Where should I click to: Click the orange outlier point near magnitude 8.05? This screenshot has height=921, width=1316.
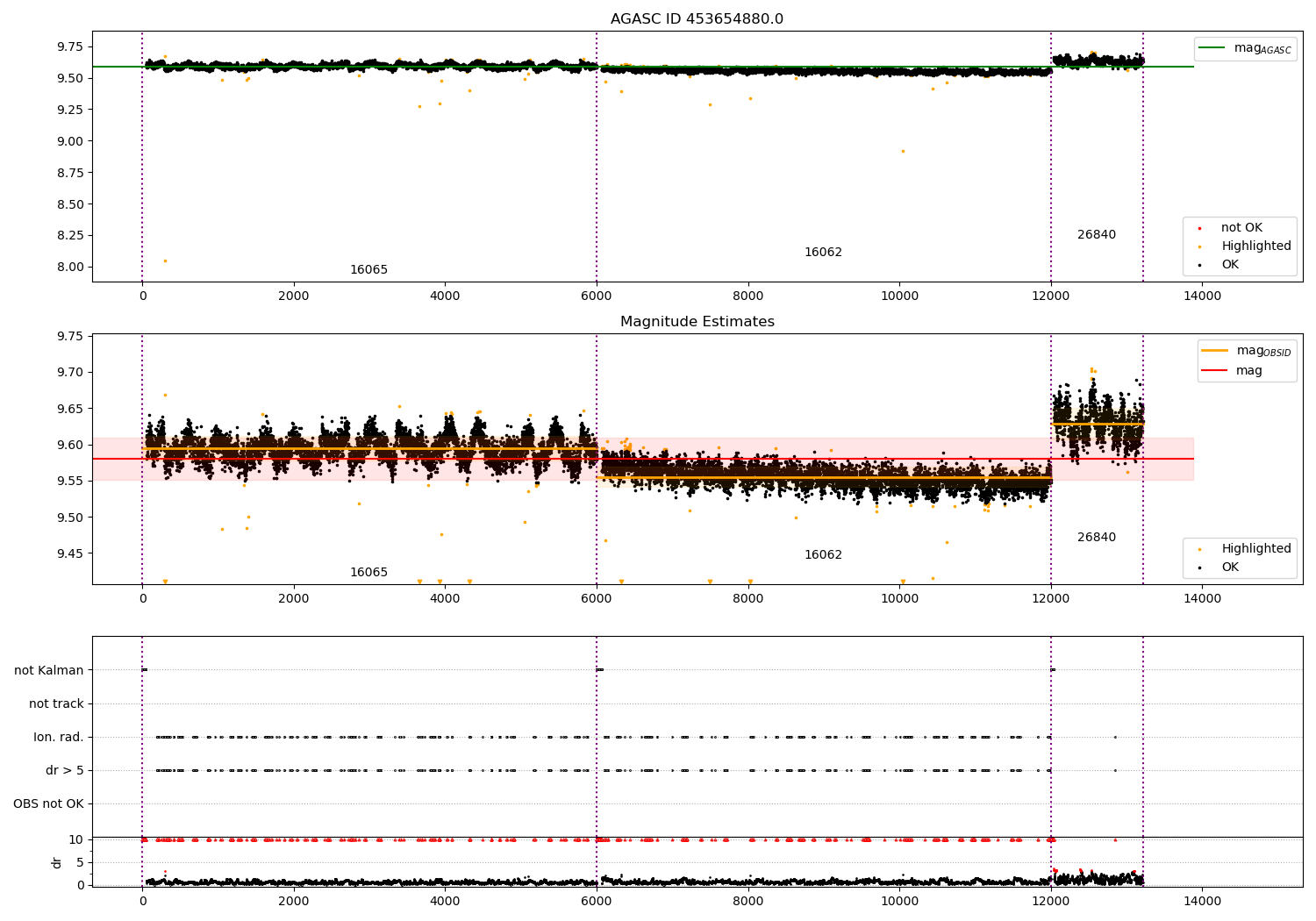pos(165,261)
